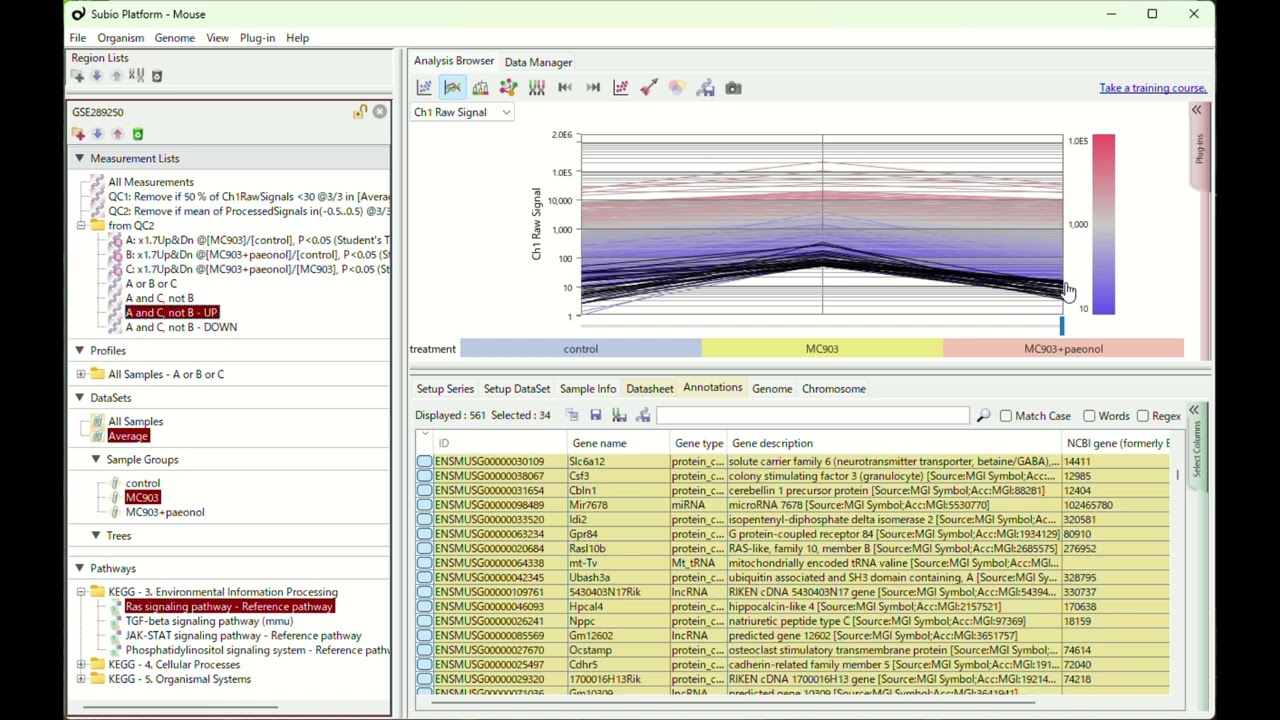Viewport: 1280px width, 720px height.
Task: Click the blue slider marker under chart
Action: pos(1062,326)
